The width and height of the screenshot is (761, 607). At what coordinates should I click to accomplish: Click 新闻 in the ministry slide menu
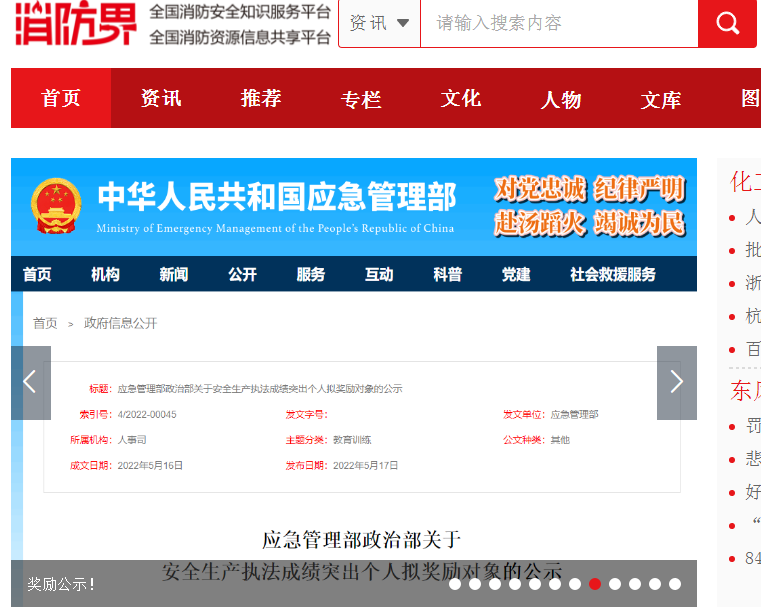[x=174, y=275]
